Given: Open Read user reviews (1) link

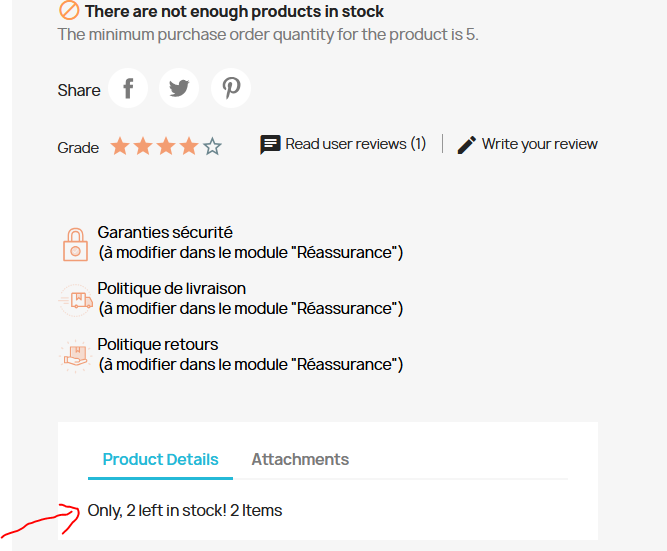Looking at the screenshot, I should tap(355, 144).
